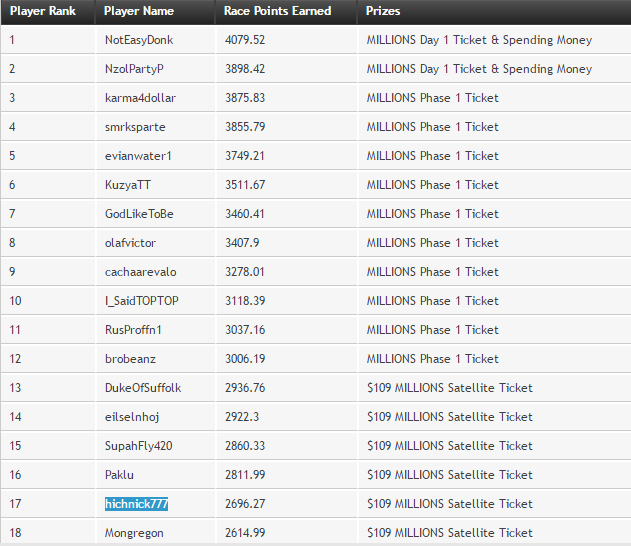631x546 pixels.
Task: Click the Player Name column header
Action: tap(139, 11)
